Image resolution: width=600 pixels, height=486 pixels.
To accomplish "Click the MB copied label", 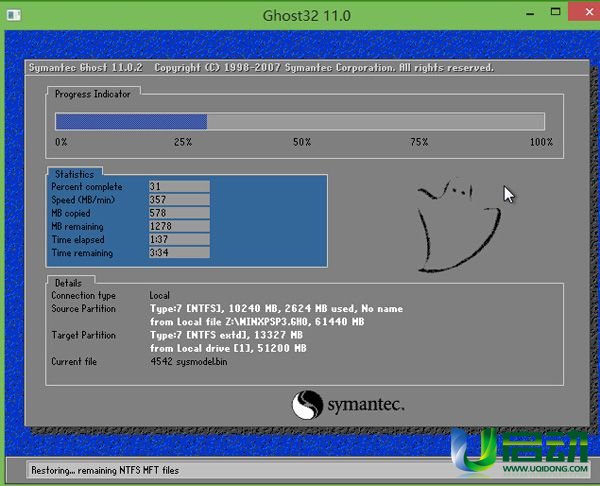I will 71,213.
